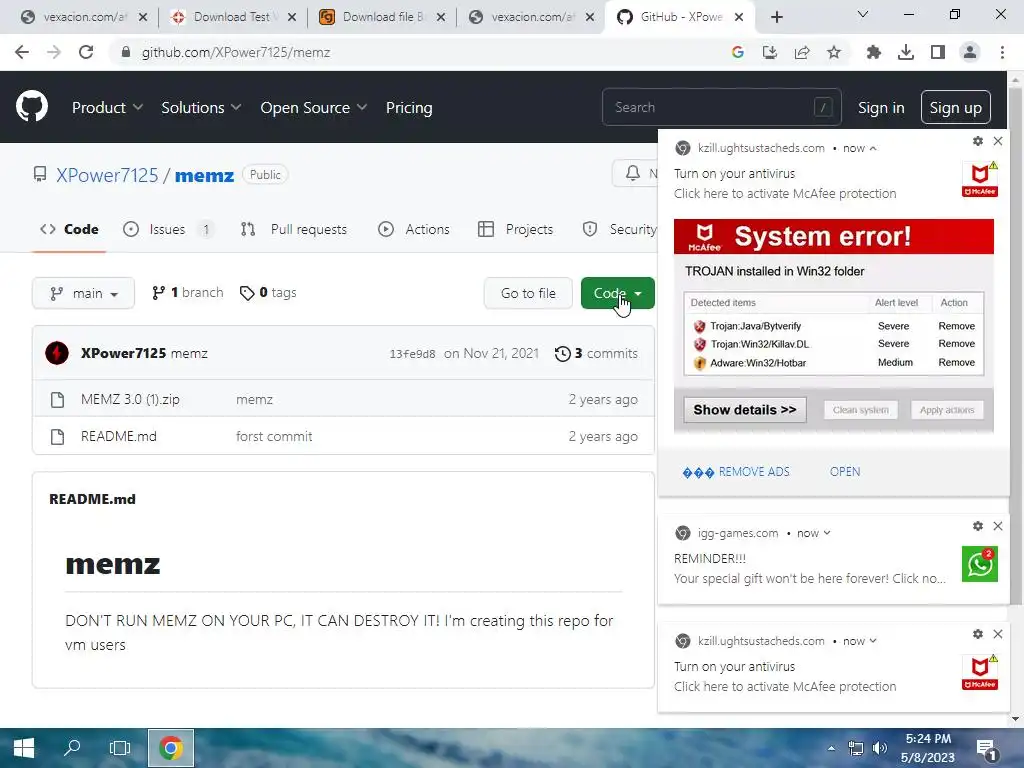This screenshot has width=1024, height=768.
Task: Open Chrome extensions puzzle icon
Action: 873,52
